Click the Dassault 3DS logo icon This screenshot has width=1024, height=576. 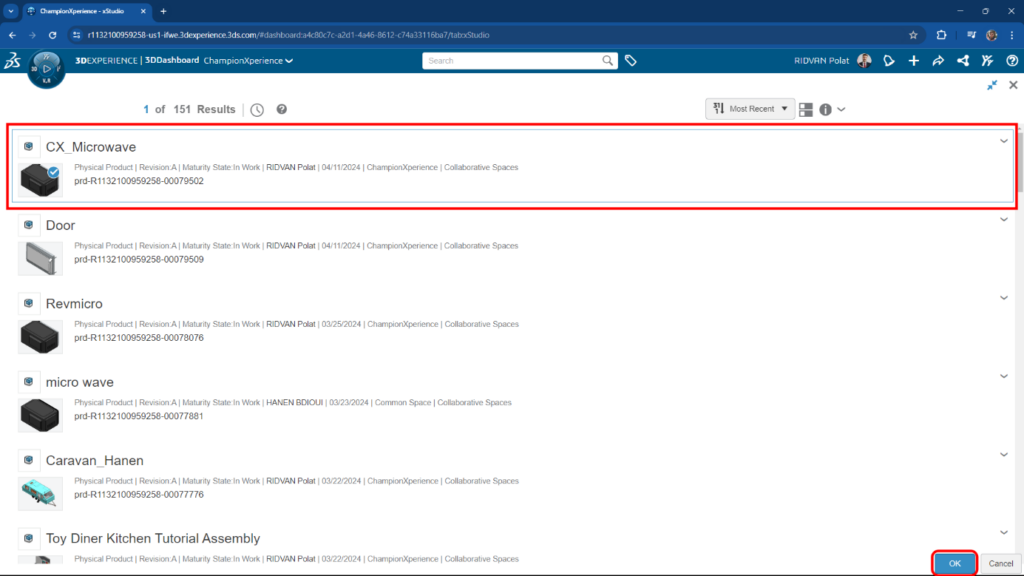12,61
